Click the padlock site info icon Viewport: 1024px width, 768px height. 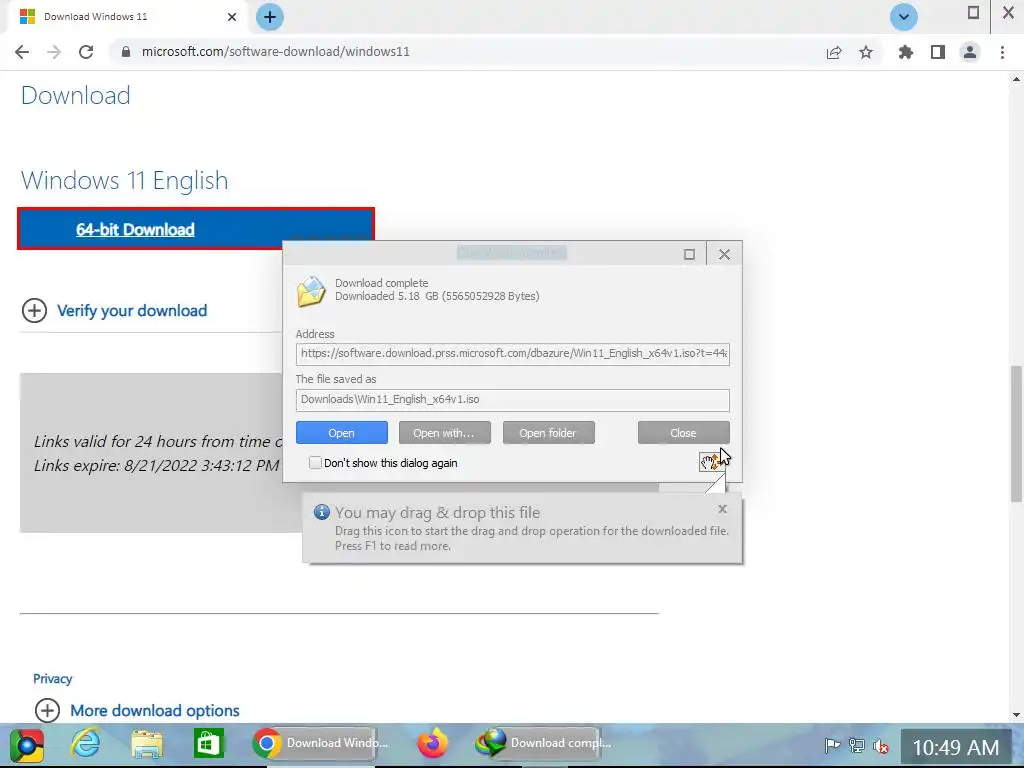click(x=126, y=52)
